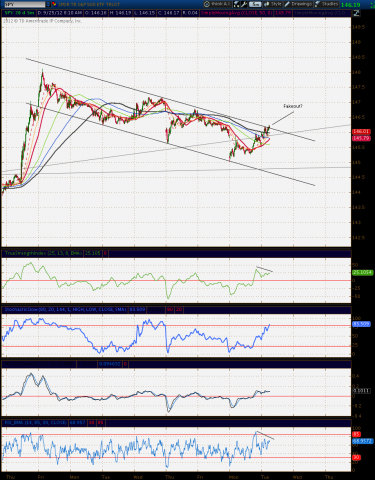Click the StochasticSlow study header label
This screenshot has height=480, width=375.
[x=65, y=310]
